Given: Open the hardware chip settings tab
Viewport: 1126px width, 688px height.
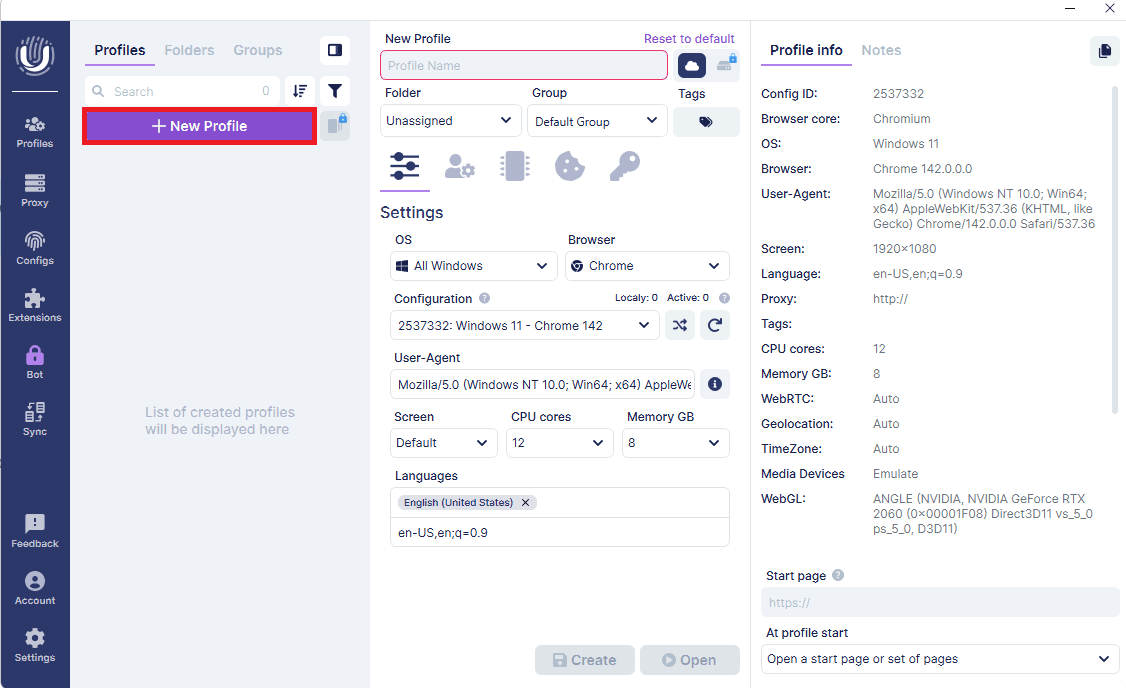Looking at the screenshot, I should [x=514, y=166].
